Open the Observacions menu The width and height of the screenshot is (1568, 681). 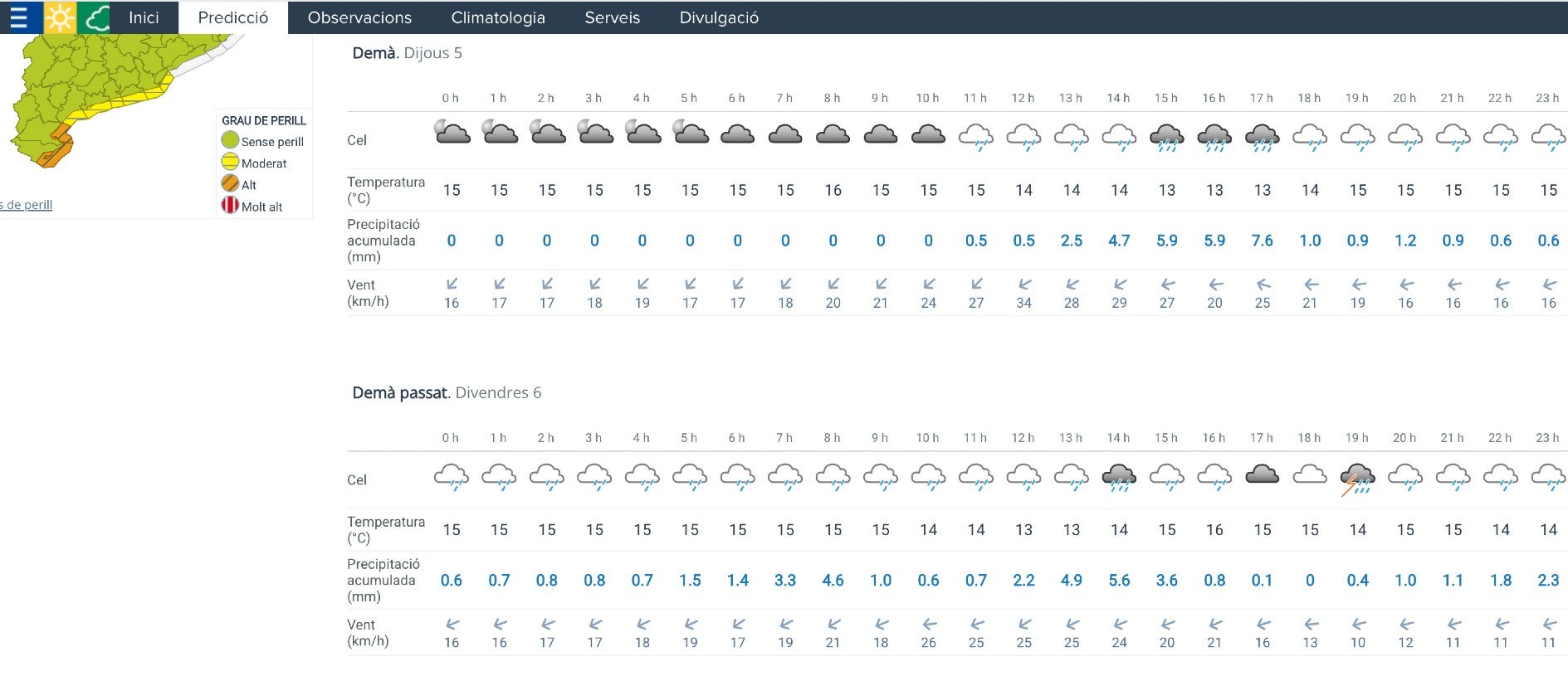click(x=359, y=17)
